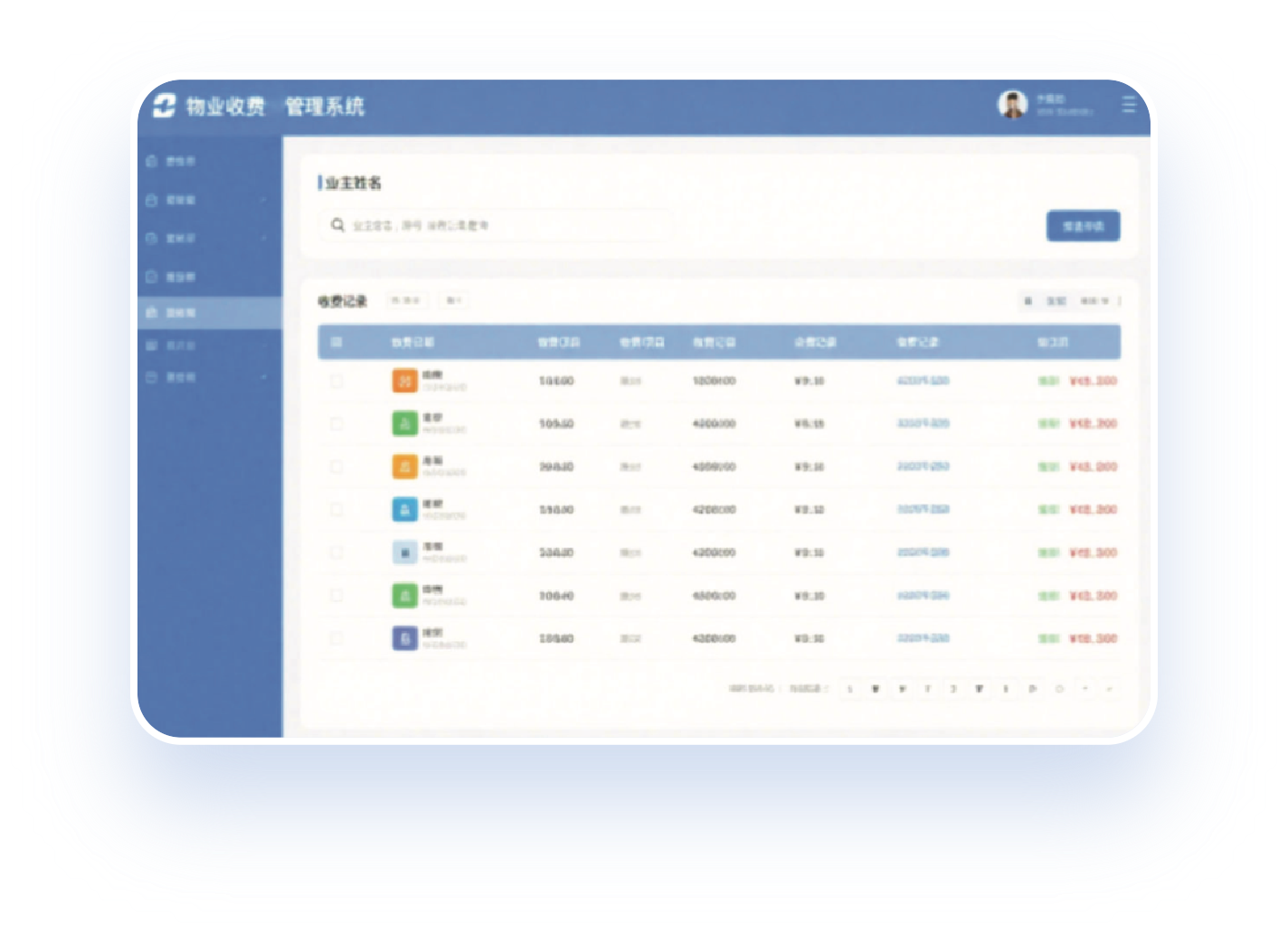Click the green icon in second table row
This screenshot has width=1288, height=933.
[404, 423]
